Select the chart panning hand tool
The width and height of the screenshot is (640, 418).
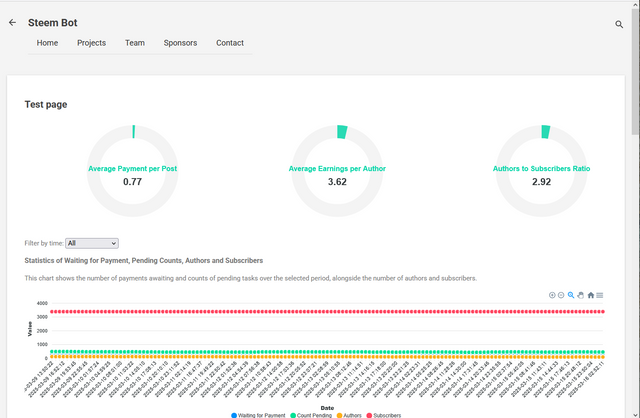pyautogui.click(x=580, y=295)
